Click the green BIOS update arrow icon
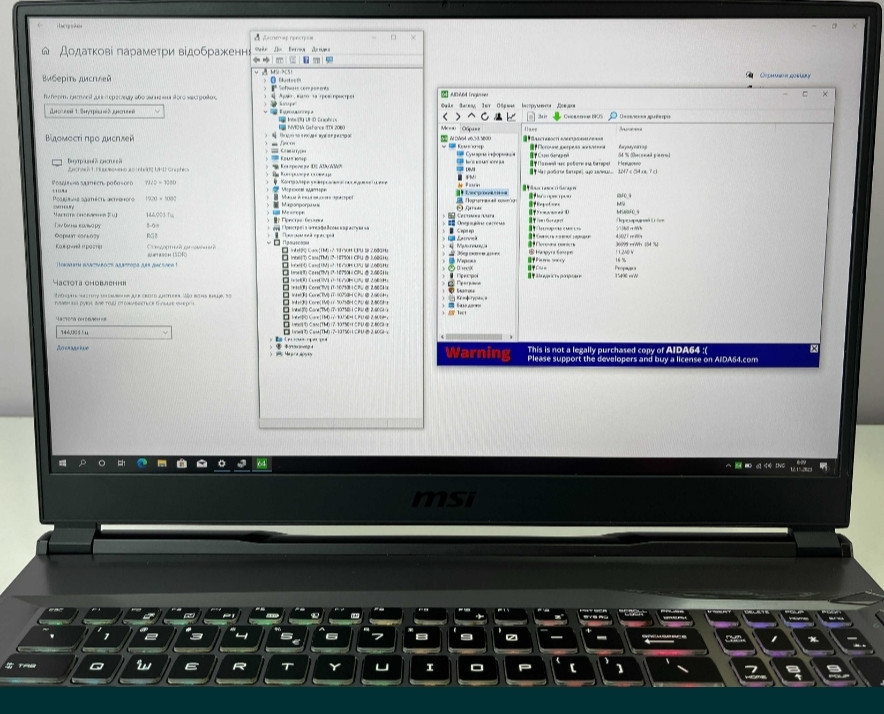 pyautogui.click(x=557, y=116)
